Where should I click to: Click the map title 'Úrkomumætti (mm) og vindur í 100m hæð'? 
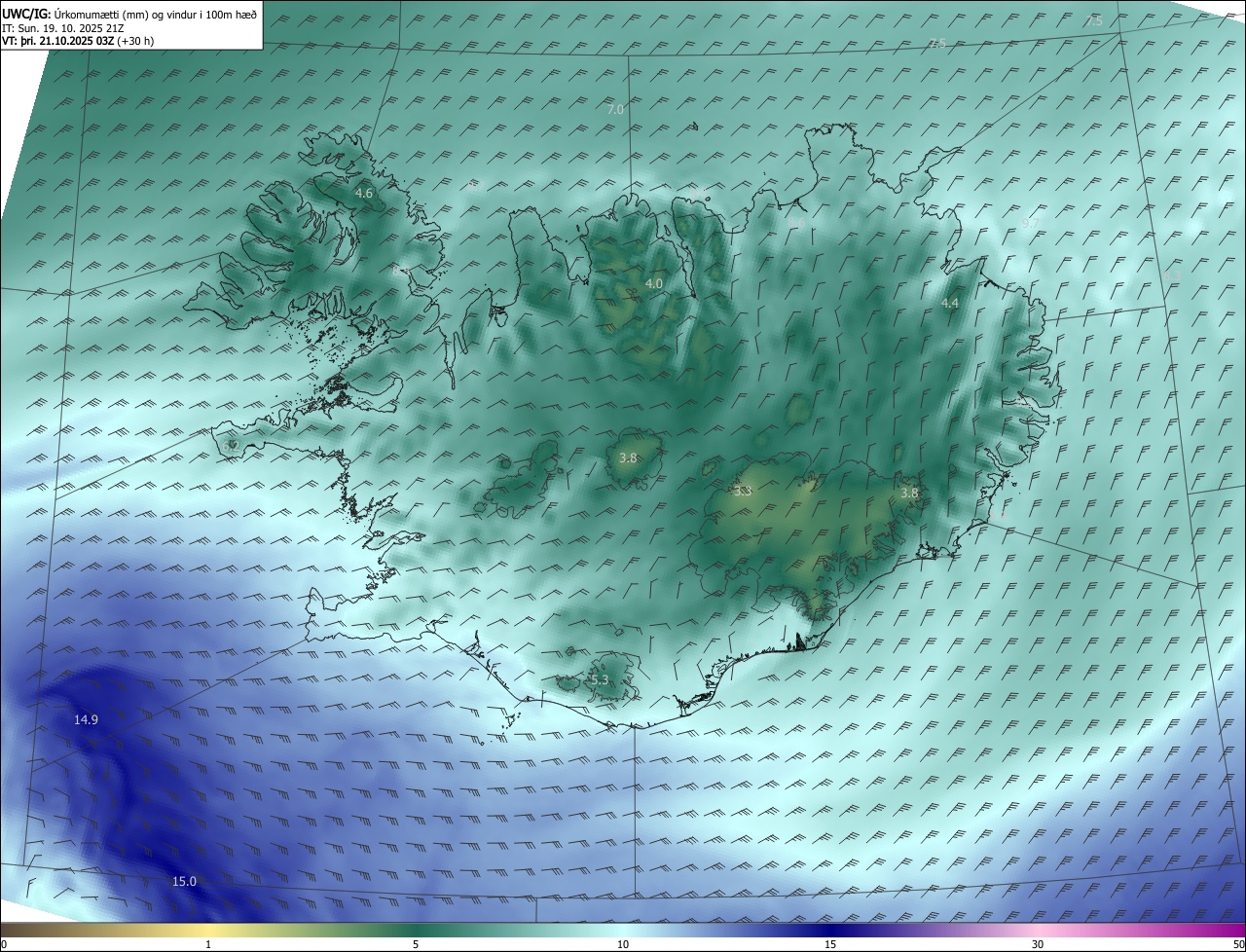click(156, 14)
